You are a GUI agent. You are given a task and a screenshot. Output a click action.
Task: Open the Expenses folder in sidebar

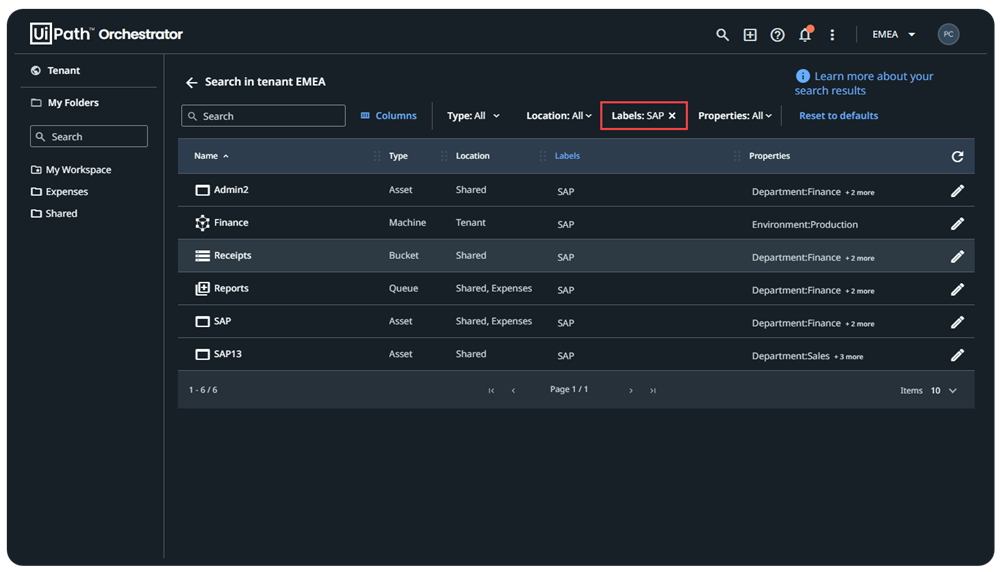(66, 192)
